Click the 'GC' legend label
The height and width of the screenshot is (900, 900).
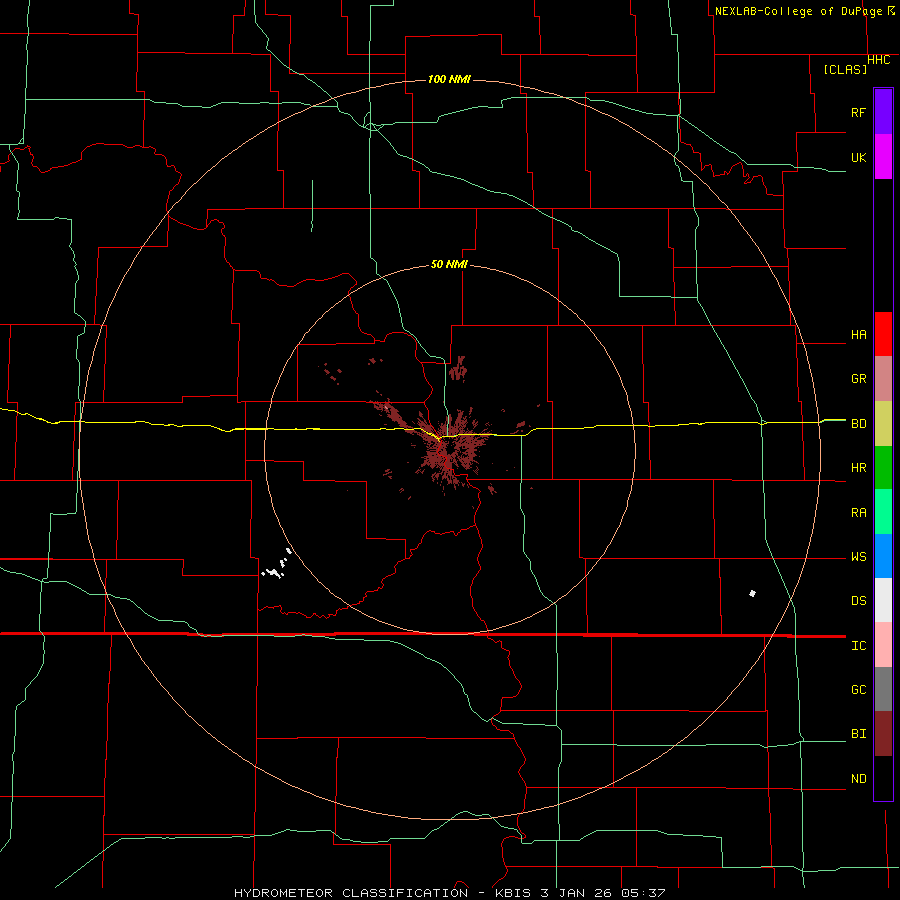coord(858,690)
